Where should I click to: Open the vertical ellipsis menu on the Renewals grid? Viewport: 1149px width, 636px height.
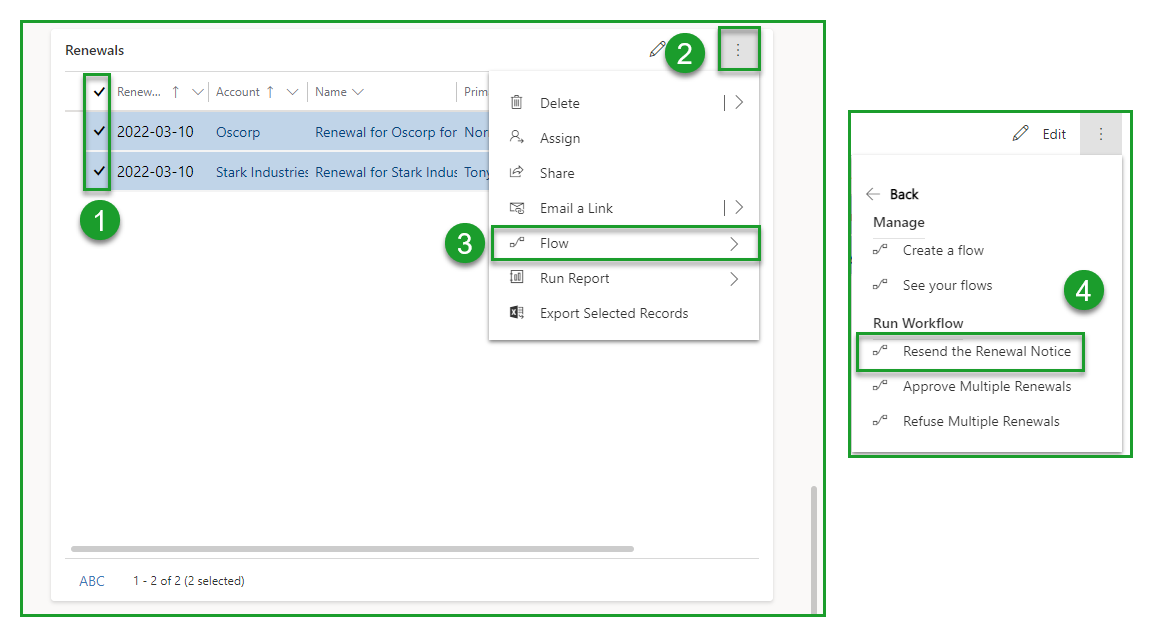coord(739,49)
